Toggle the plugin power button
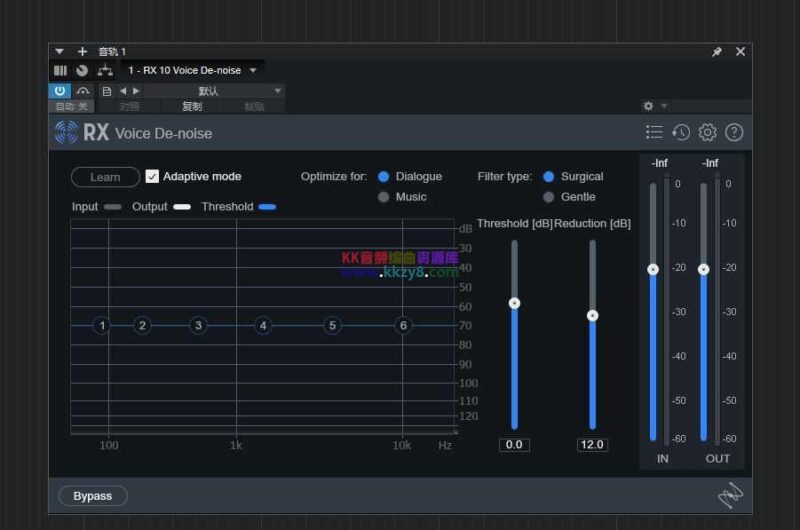 pyautogui.click(x=60, y=91)
